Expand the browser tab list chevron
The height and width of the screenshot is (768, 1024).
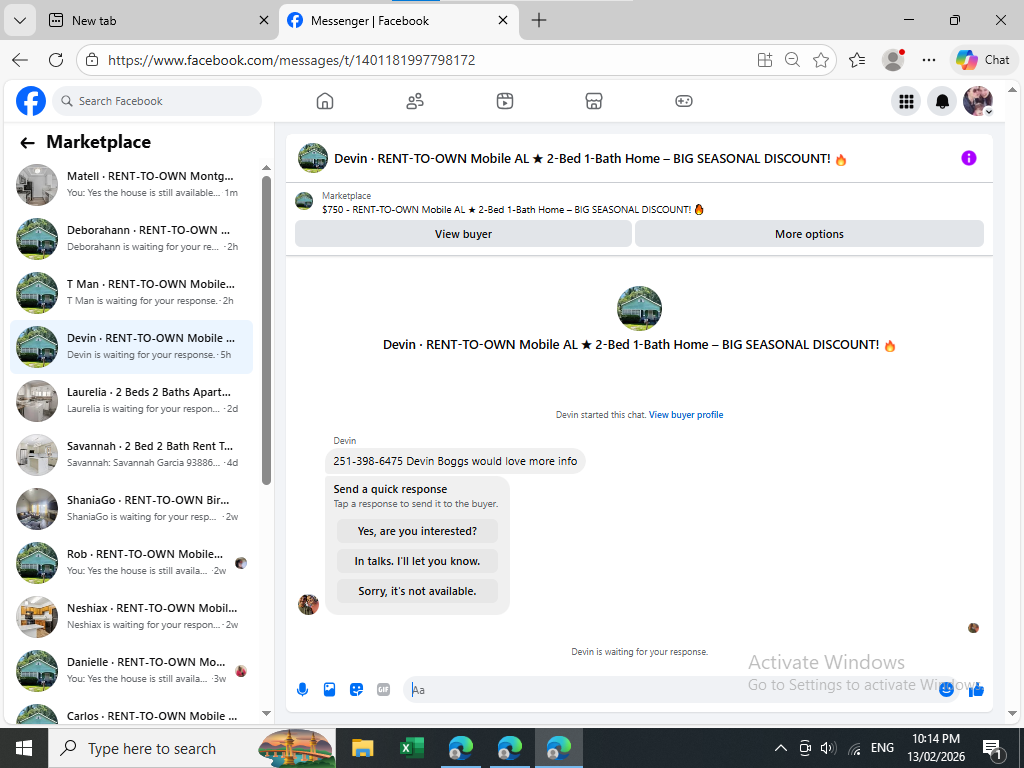point(20,20)
